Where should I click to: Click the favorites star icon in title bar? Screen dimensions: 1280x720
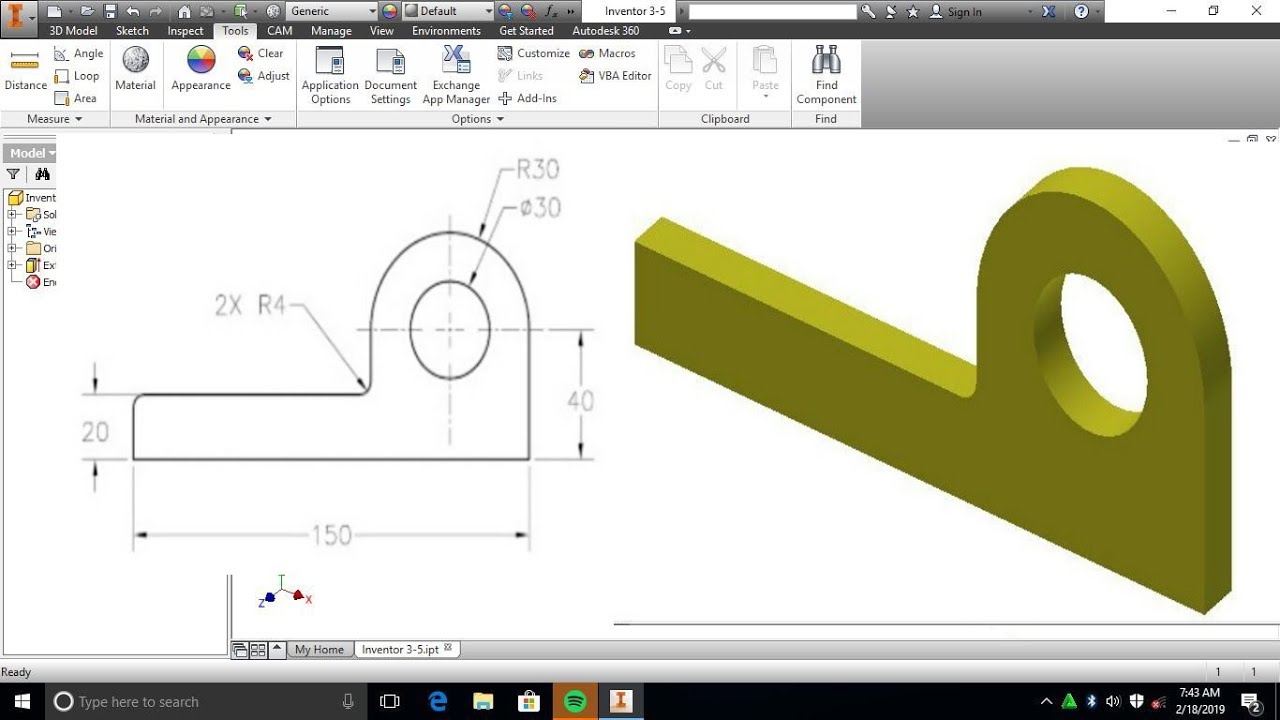click(x=912, y=12)
